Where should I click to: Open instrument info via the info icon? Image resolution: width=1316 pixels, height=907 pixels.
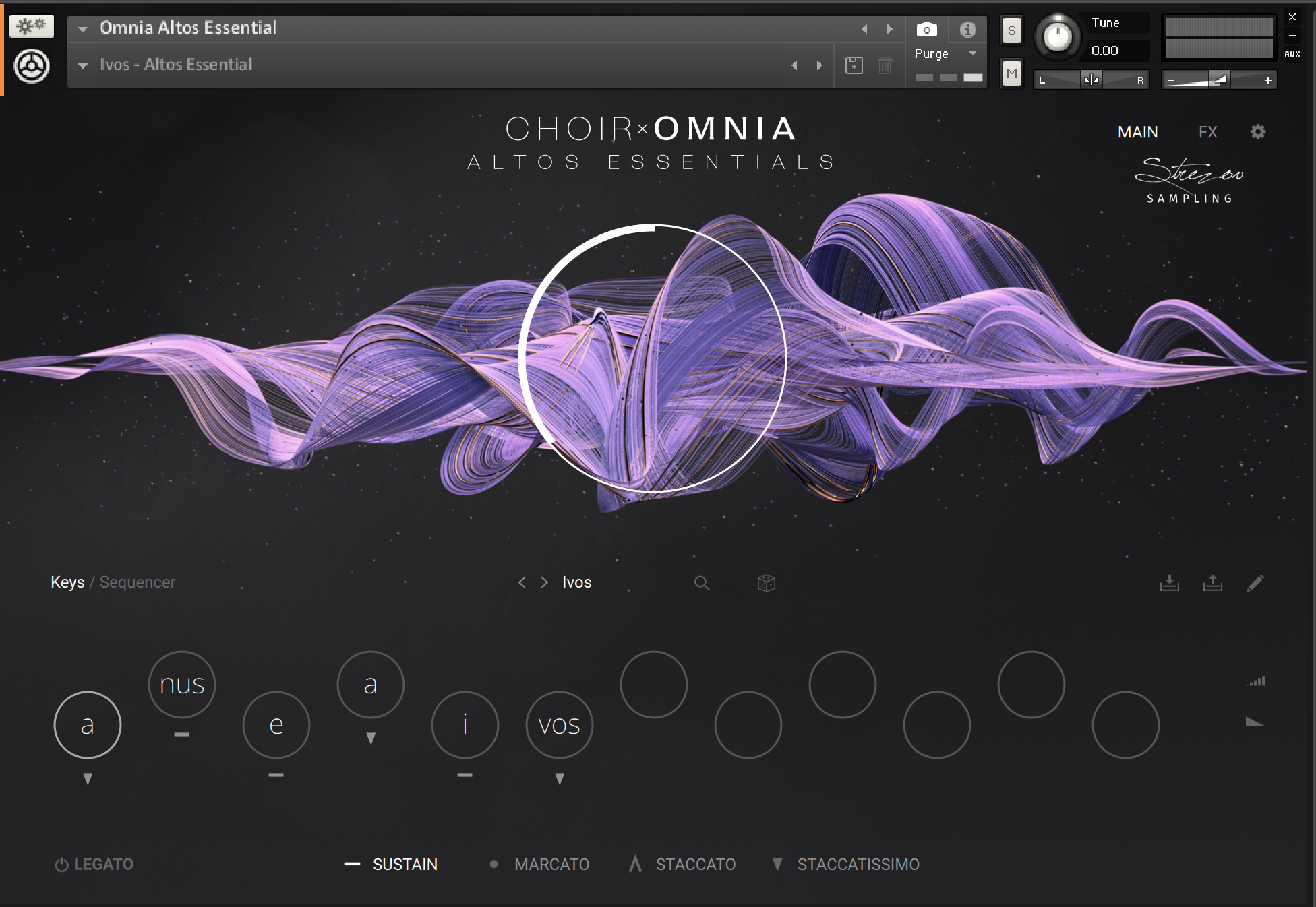click(x=969, y=29)
